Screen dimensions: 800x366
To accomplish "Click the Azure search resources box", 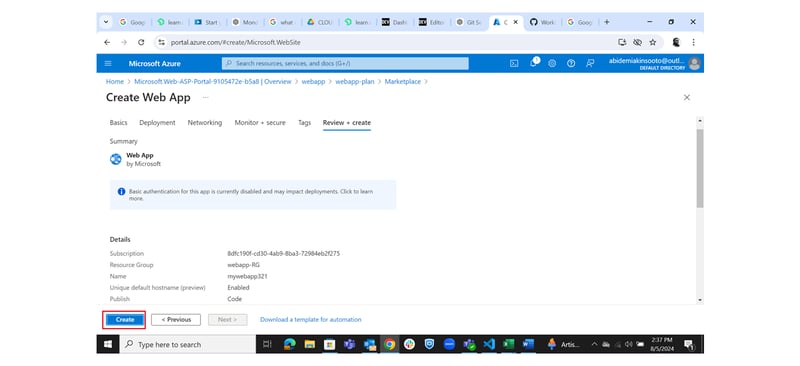I will pyautogui.click(x=345, y=63).
